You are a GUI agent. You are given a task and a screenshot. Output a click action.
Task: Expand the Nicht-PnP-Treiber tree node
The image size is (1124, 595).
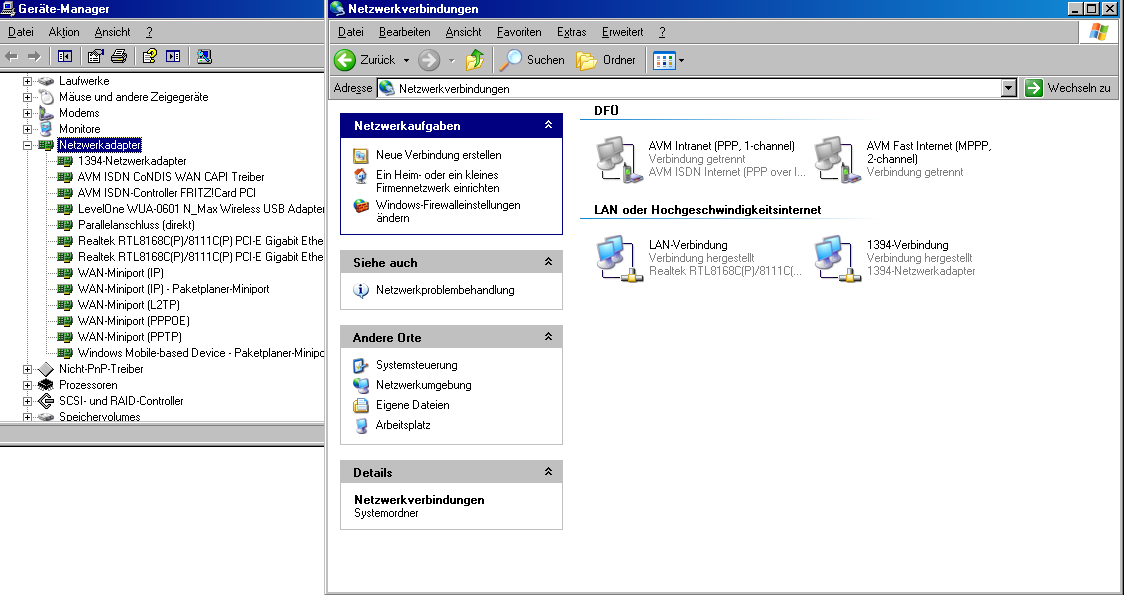(27, 369)
